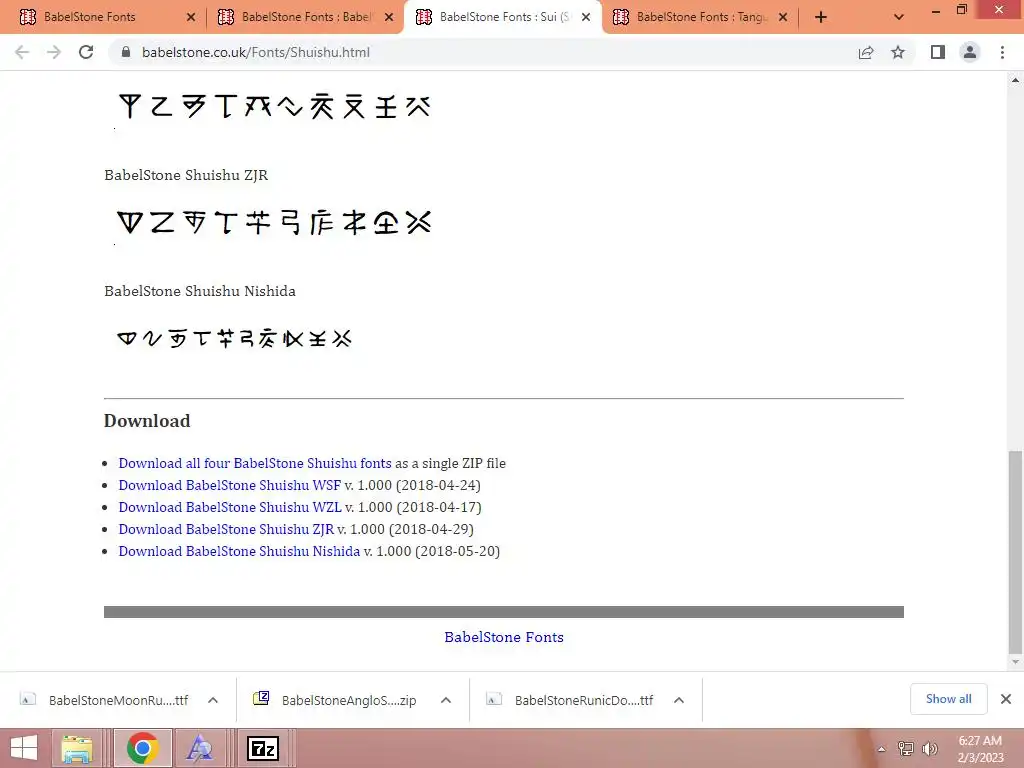The image size is (1024, 768).
Task: Click the address bar URL
Action: coord(255,52)
